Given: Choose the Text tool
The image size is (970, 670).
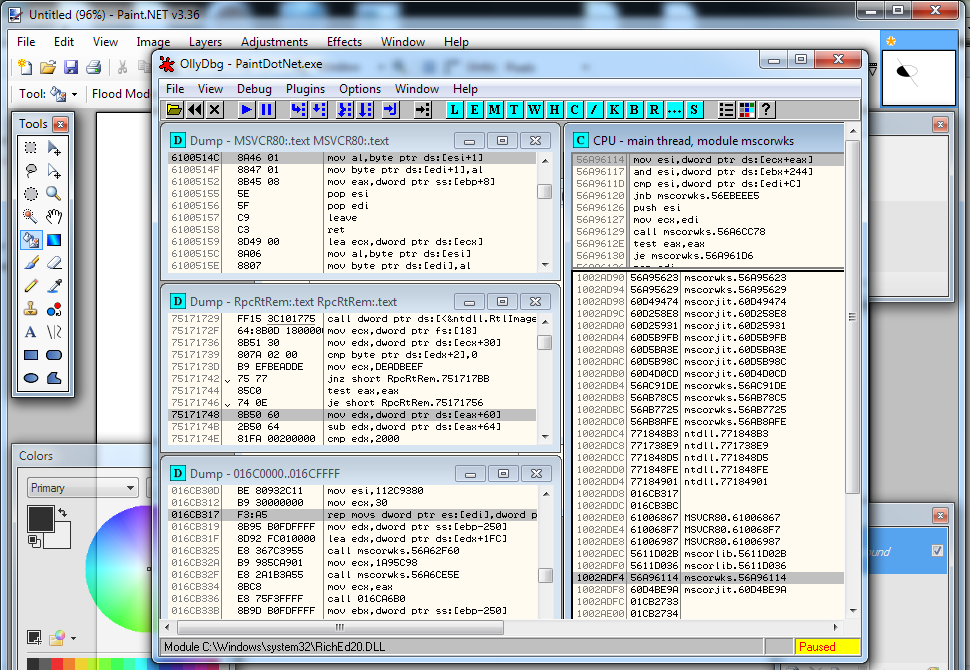Looking at the screenshot, I should point(31,332).
